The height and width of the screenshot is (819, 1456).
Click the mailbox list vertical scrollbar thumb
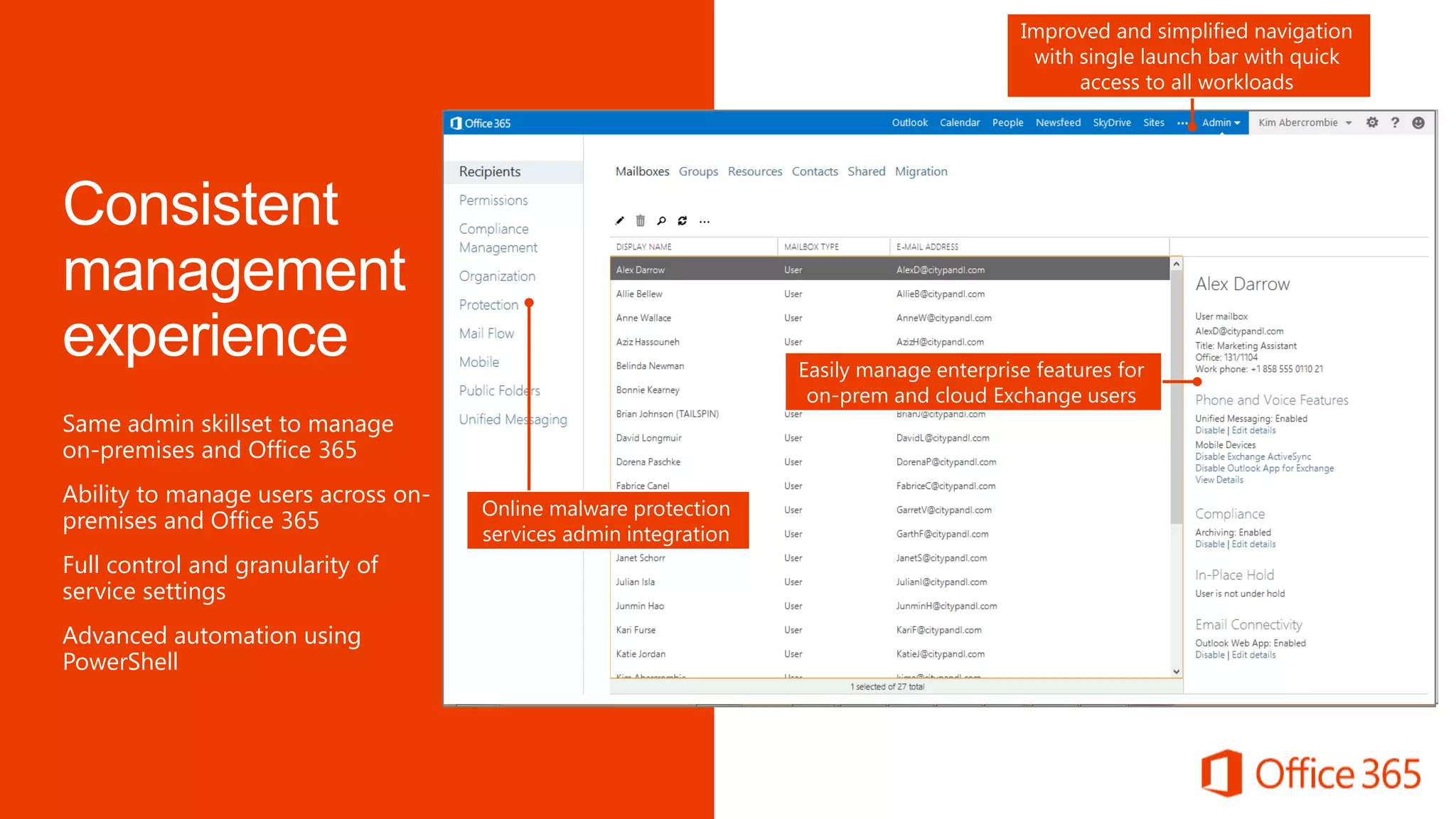click(x=1177, y=397)
